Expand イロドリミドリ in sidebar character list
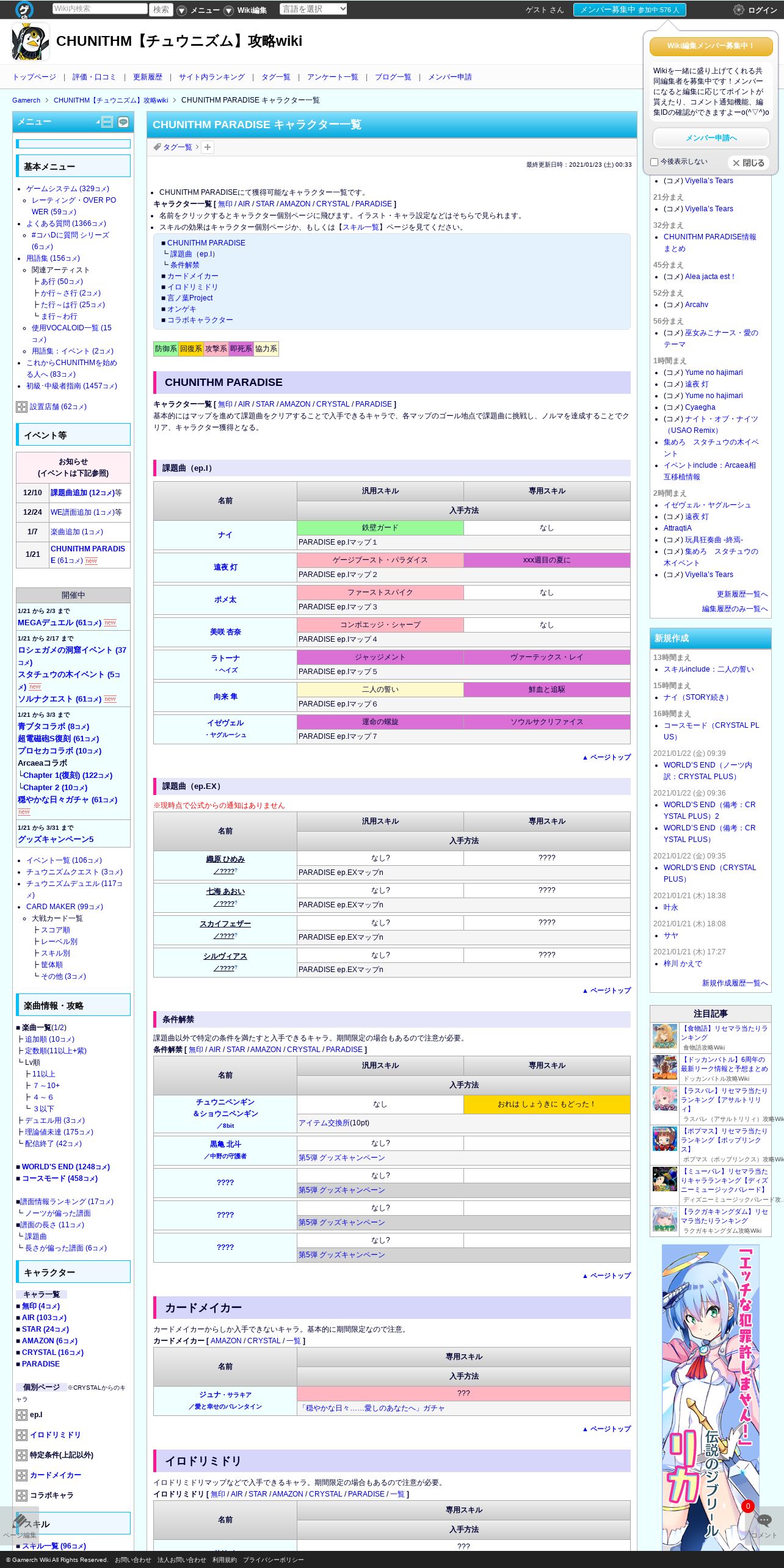This screenshot has height=1568, width=784. [21, 1435]
